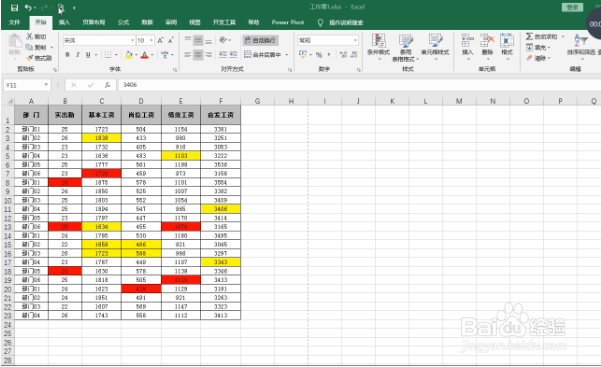Click the Undo arrow icon

tap(28, 8)
